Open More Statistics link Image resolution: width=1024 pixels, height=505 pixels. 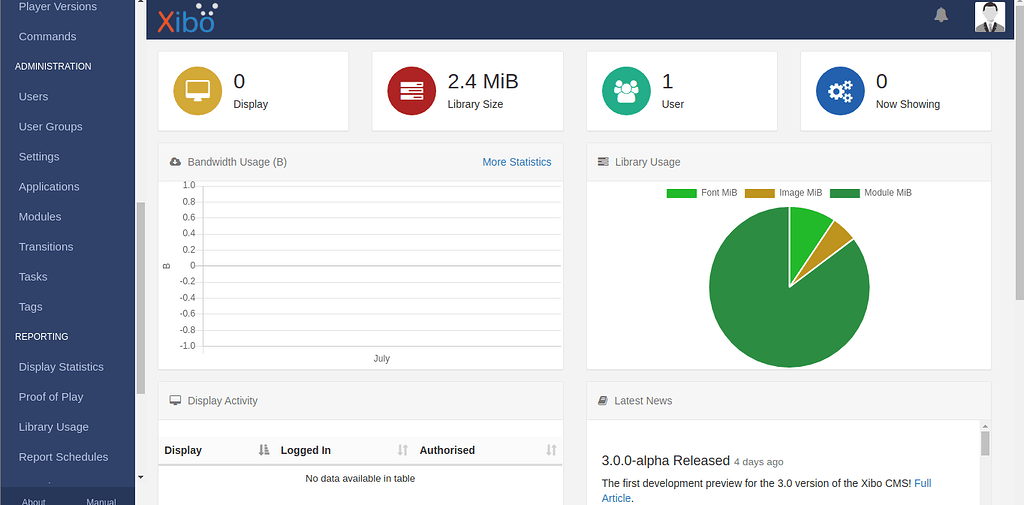pos(517,162)
